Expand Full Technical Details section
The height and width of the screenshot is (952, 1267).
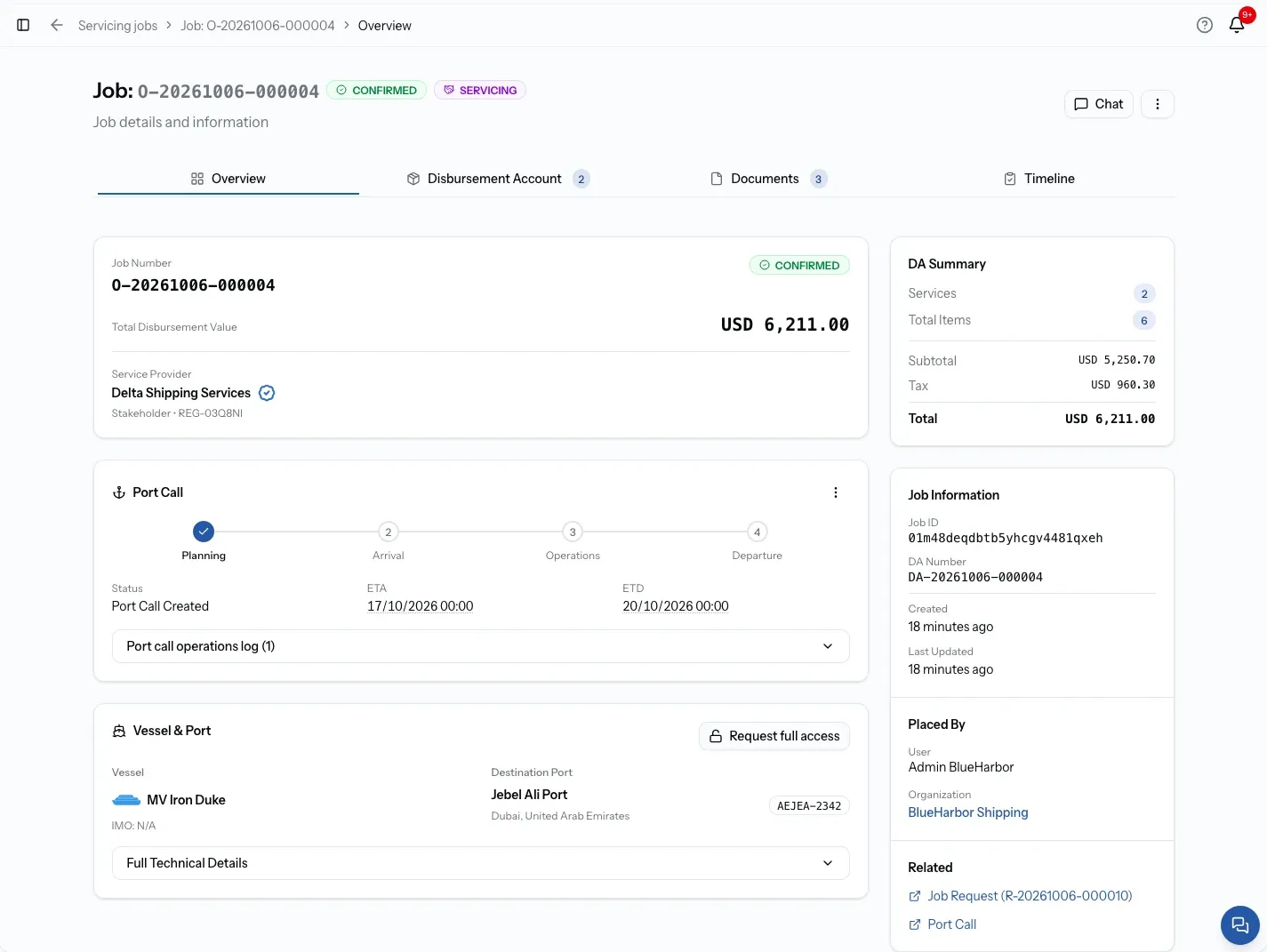pyautogui.click(x=481, y=863)
